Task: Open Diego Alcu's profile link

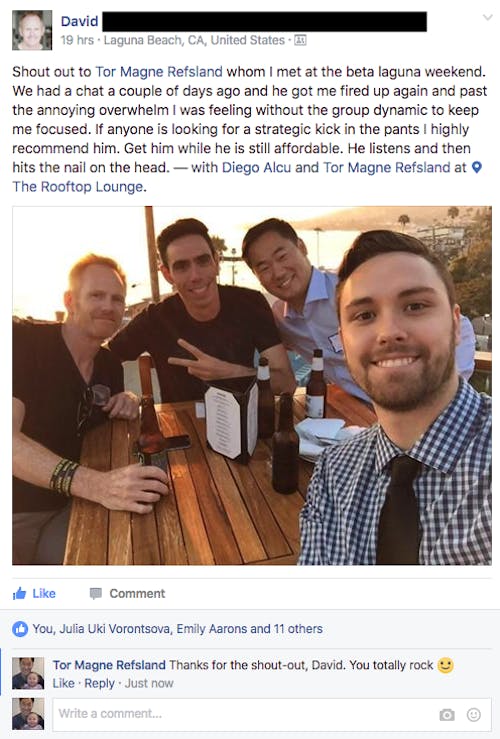Action: pos(256,167)
